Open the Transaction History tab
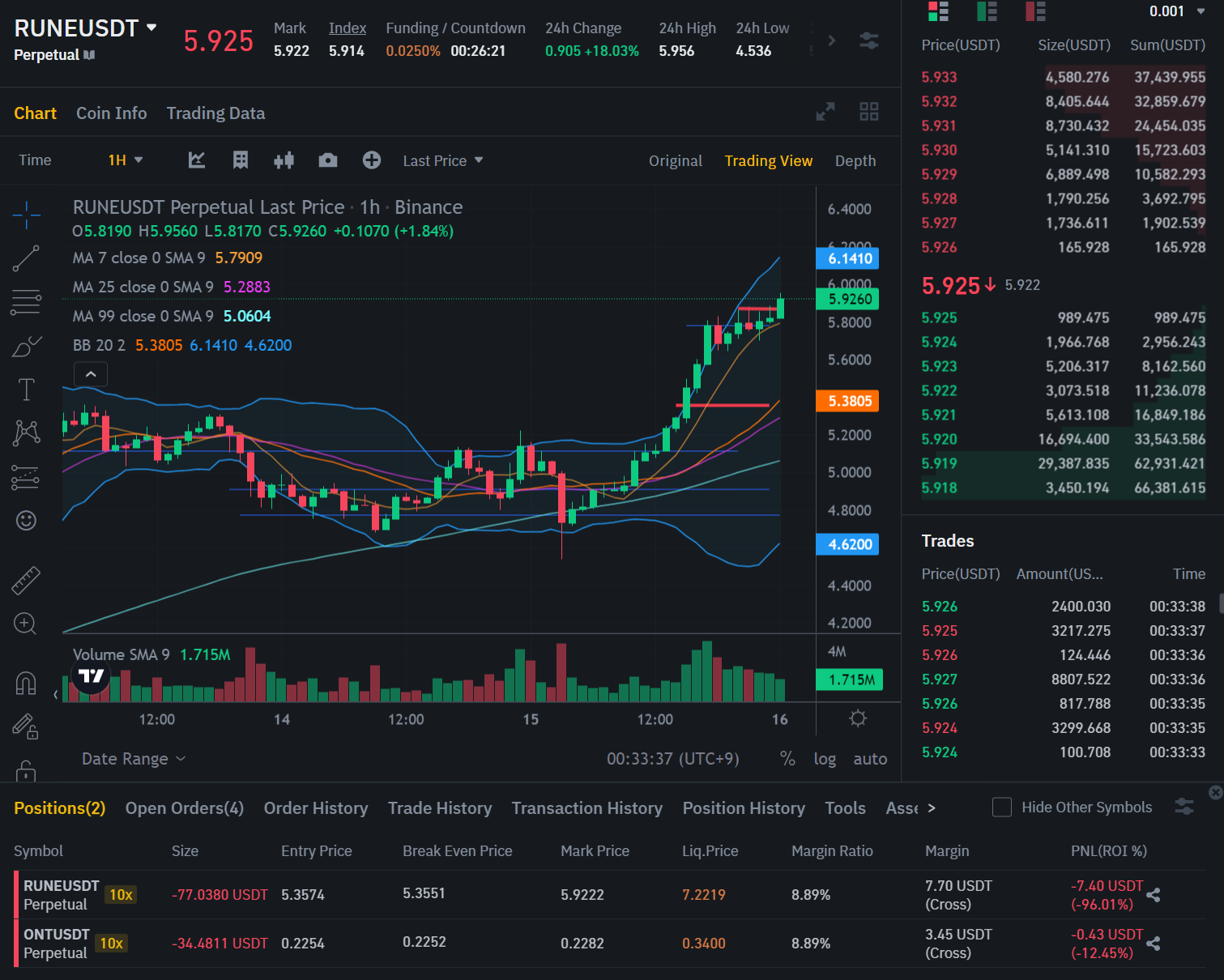 587,808
